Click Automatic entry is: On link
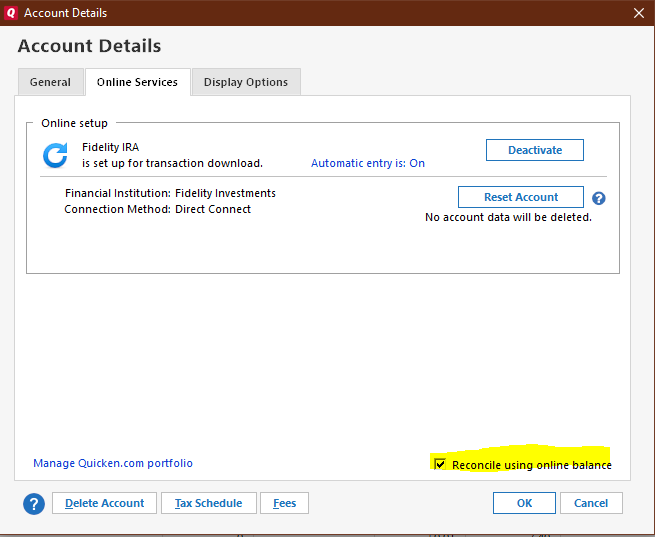 [x=368, y=163]
